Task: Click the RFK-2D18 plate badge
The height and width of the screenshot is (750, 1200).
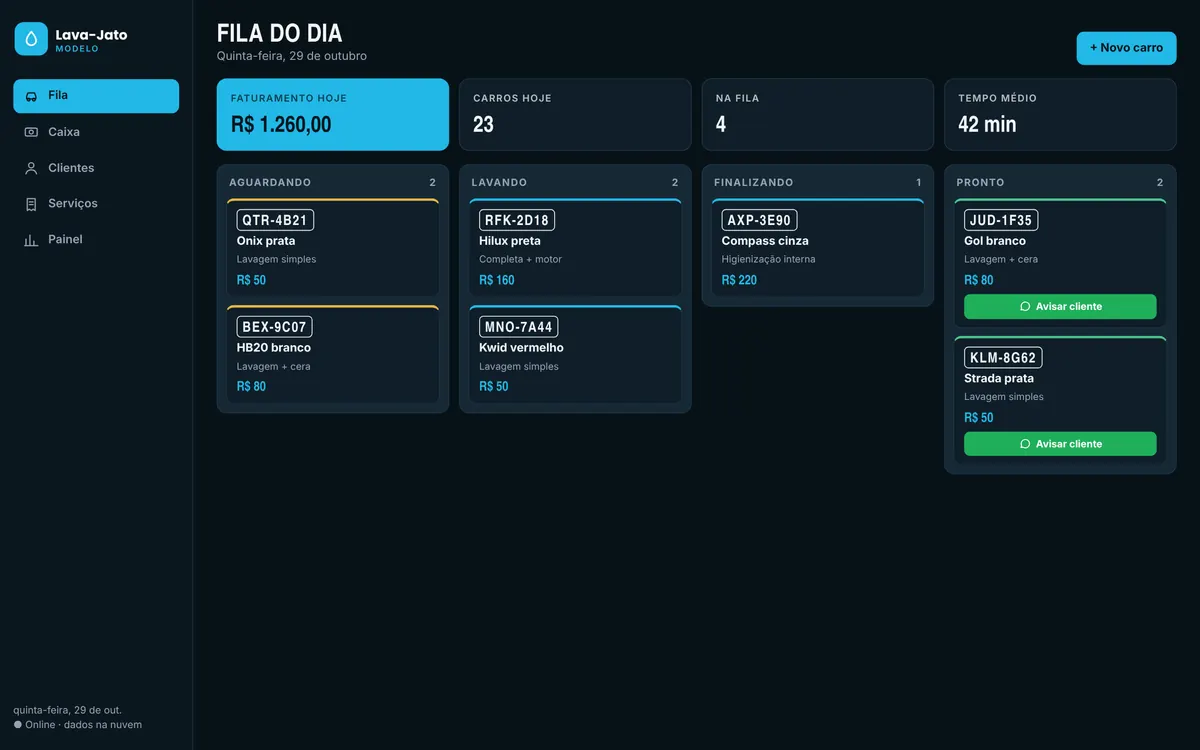Action: point(517,220)
